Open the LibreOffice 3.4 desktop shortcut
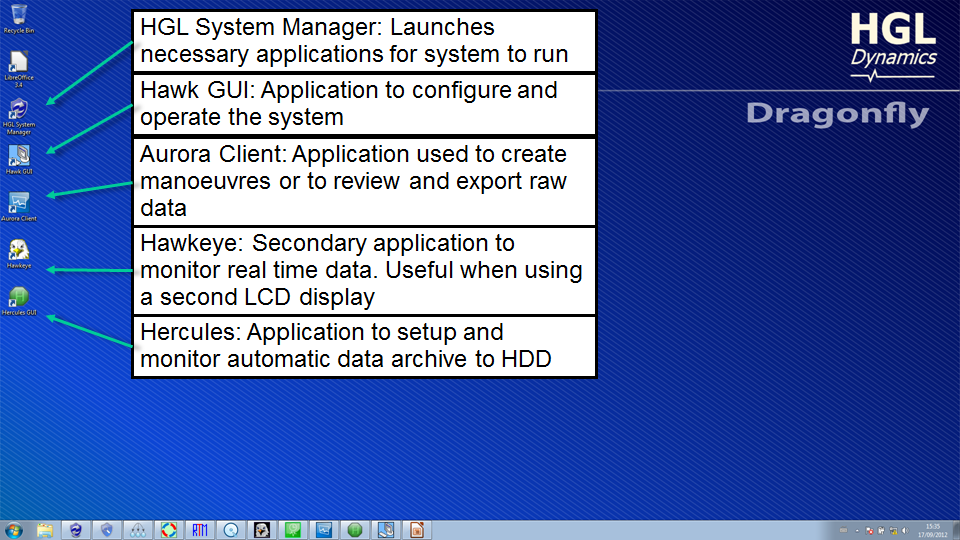960x540 pixels. tap(18, 69)
